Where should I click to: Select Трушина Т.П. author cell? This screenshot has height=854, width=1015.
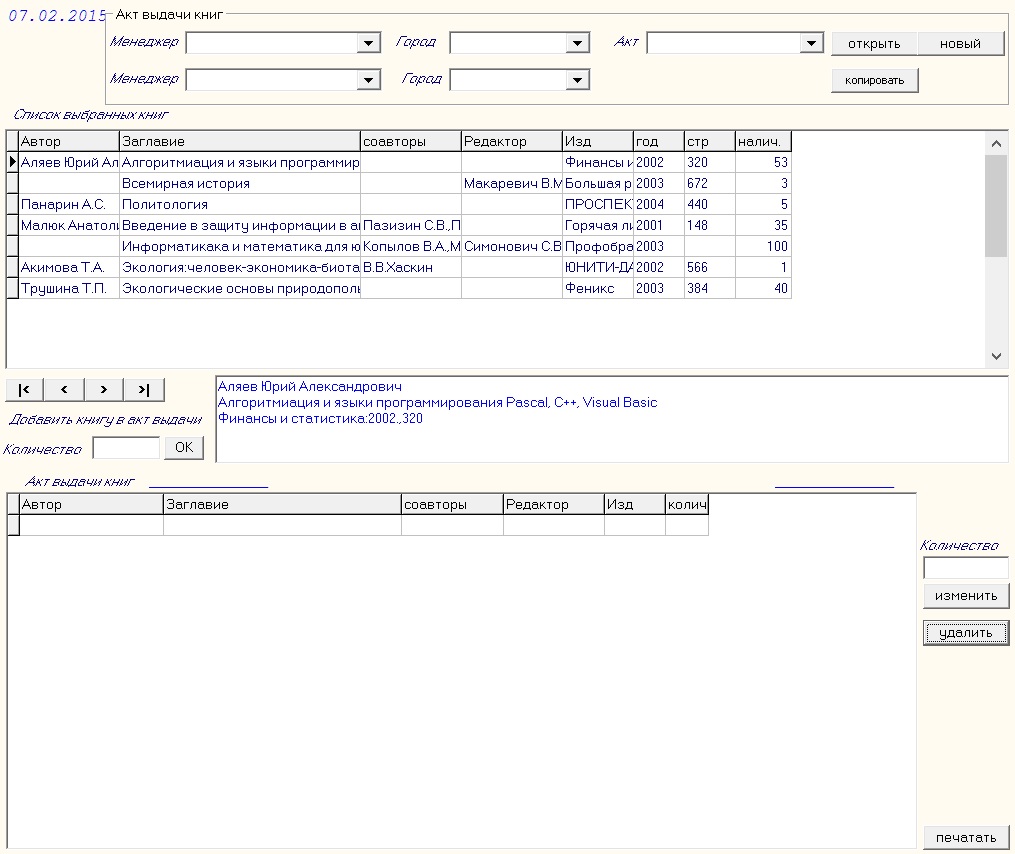point(69,288)
